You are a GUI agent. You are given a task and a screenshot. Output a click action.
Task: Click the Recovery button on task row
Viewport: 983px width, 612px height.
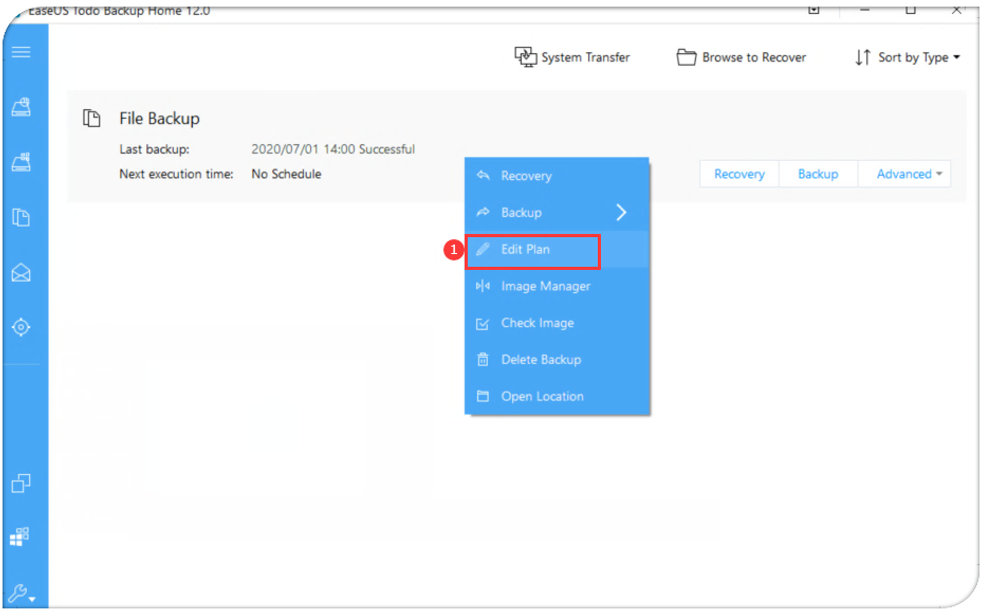click(739, 174)
